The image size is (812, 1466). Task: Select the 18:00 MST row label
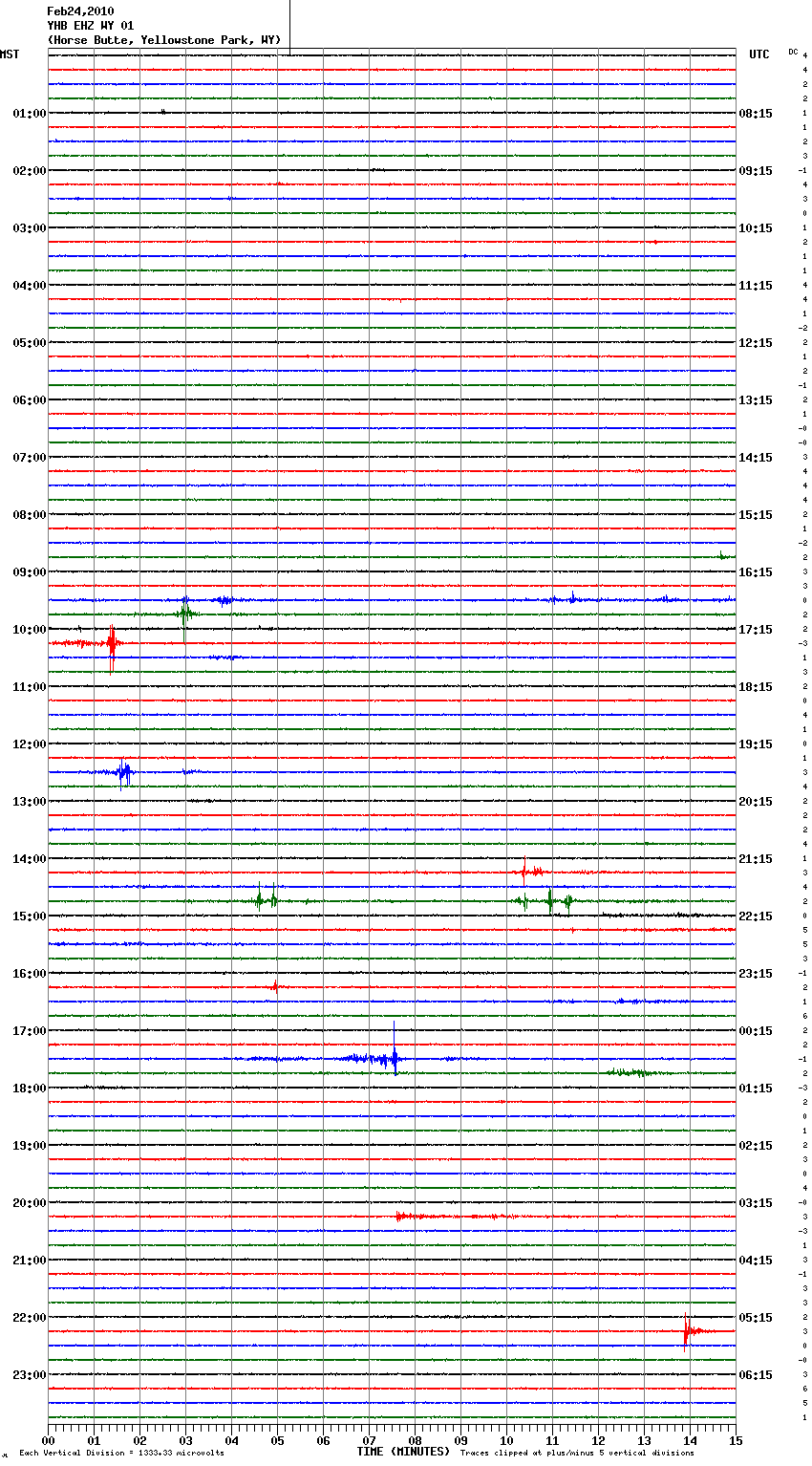[30, 1089]
